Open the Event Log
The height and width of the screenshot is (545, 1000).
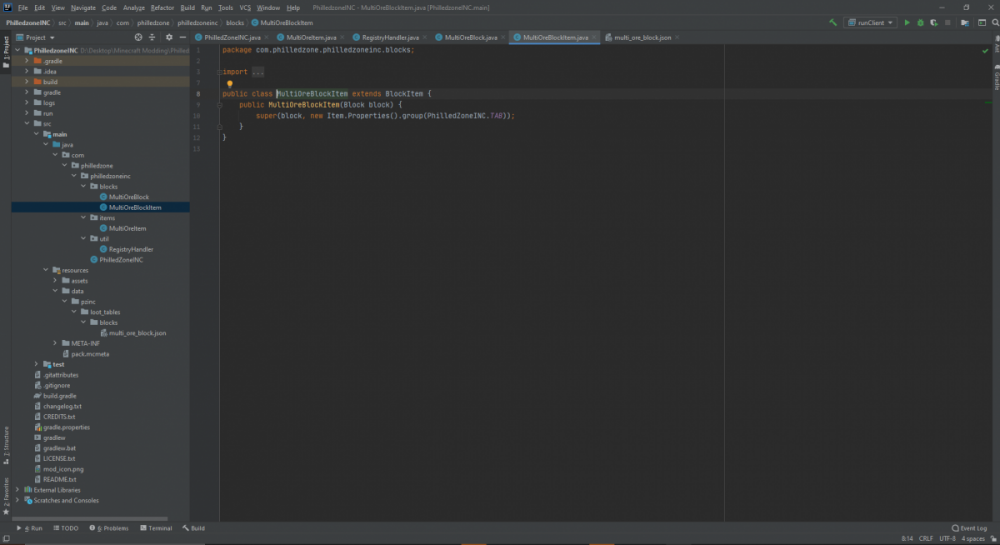(969, 528)
